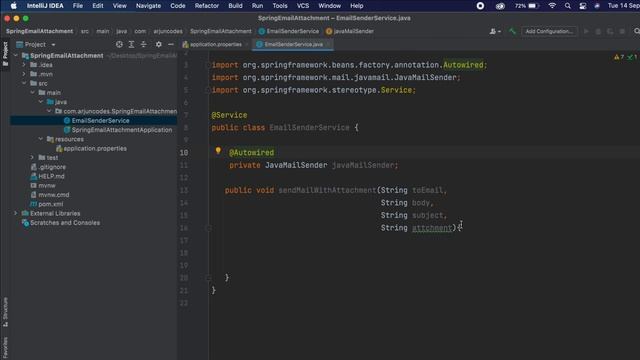Click the Build project hammer icon

point(512,31)
